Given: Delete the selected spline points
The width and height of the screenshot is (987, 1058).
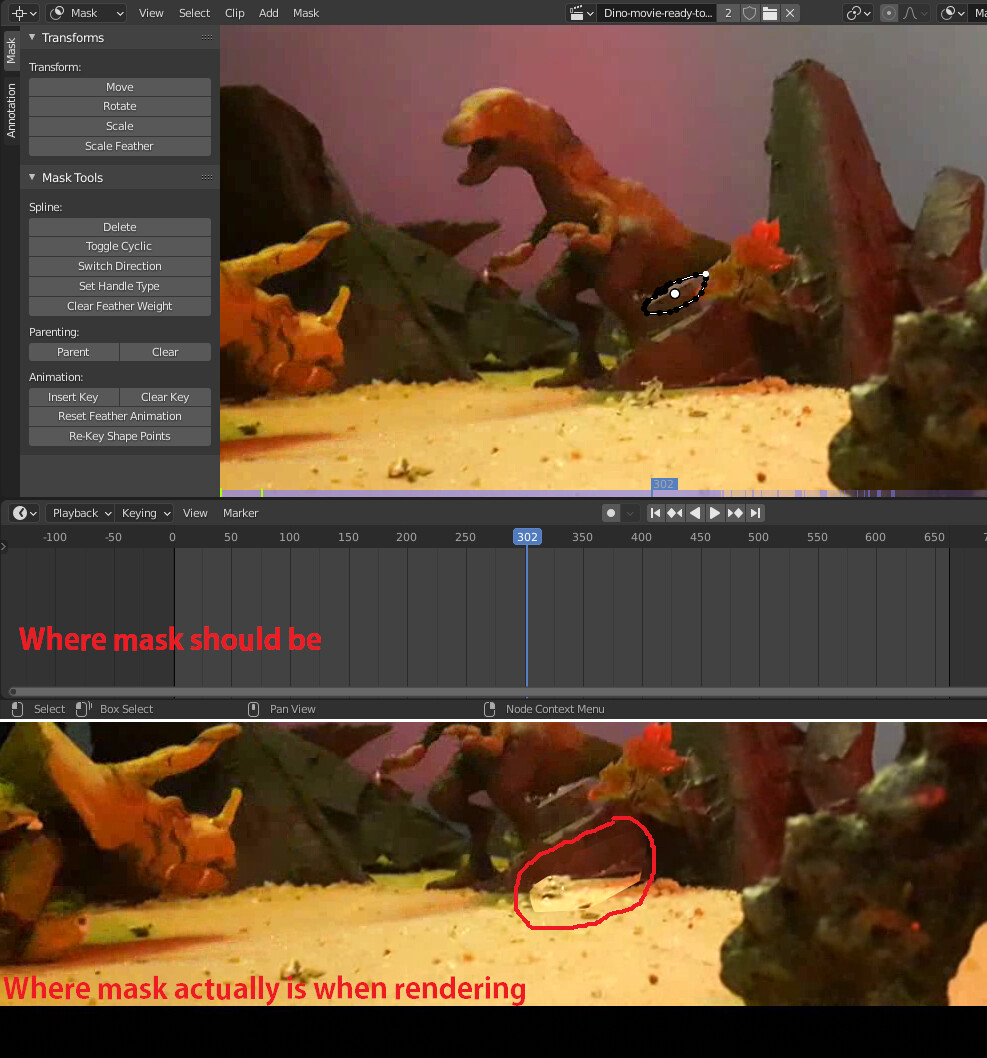Looking at the screenshot, I should pos(119,227).
